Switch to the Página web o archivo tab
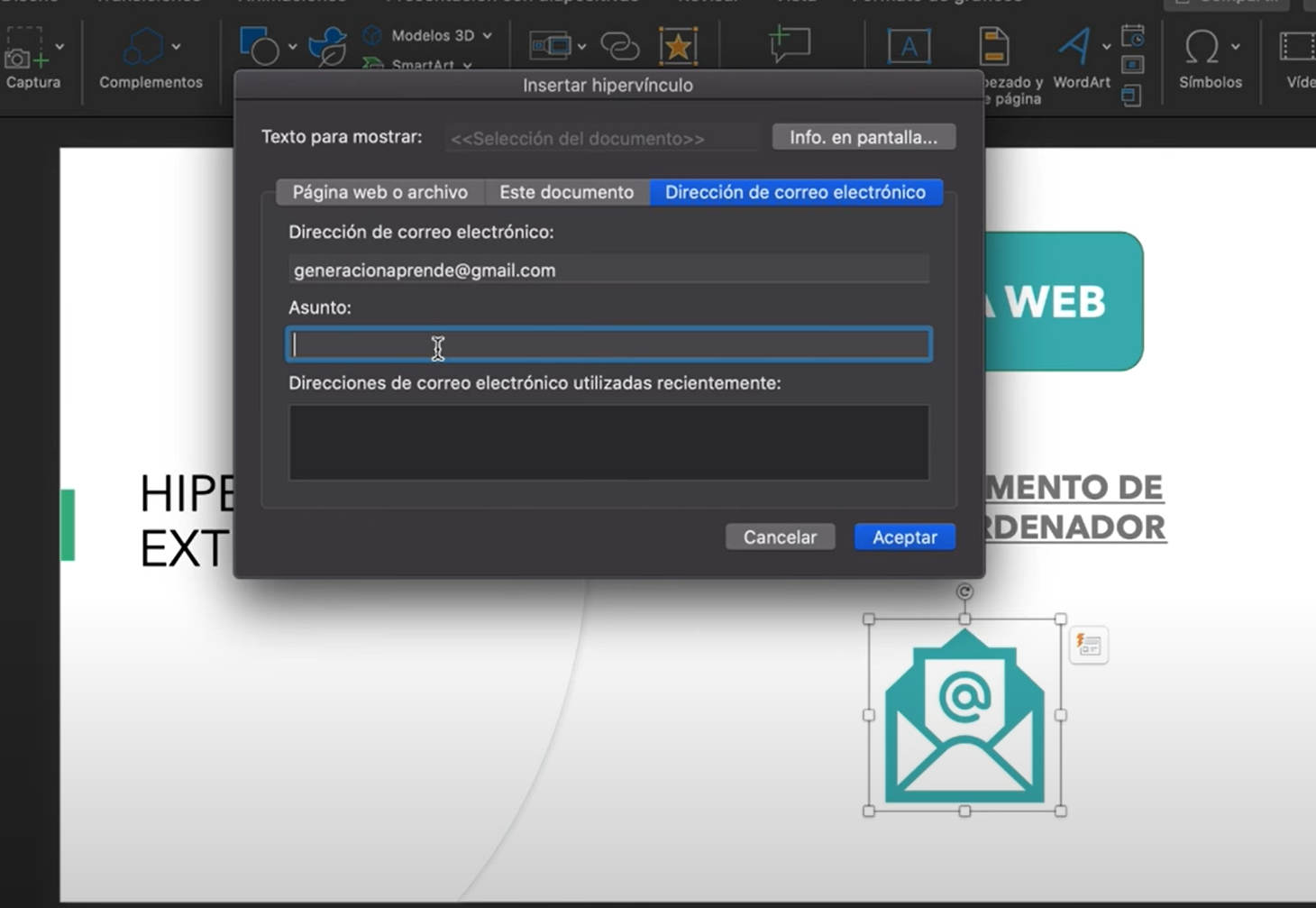Viewport: 1316px width, 908px height. click(380, 192)
